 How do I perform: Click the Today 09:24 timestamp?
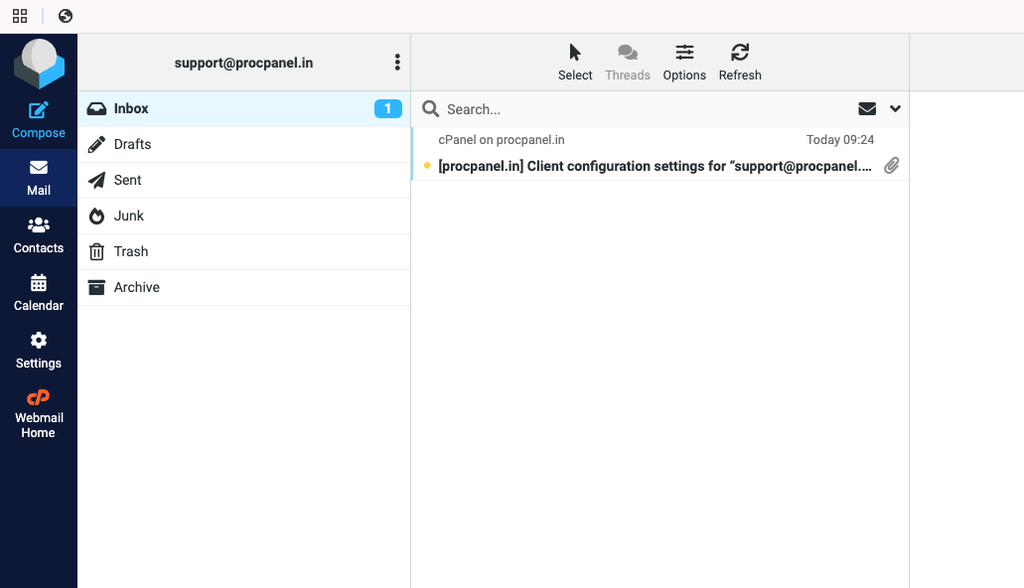point(840,140)
